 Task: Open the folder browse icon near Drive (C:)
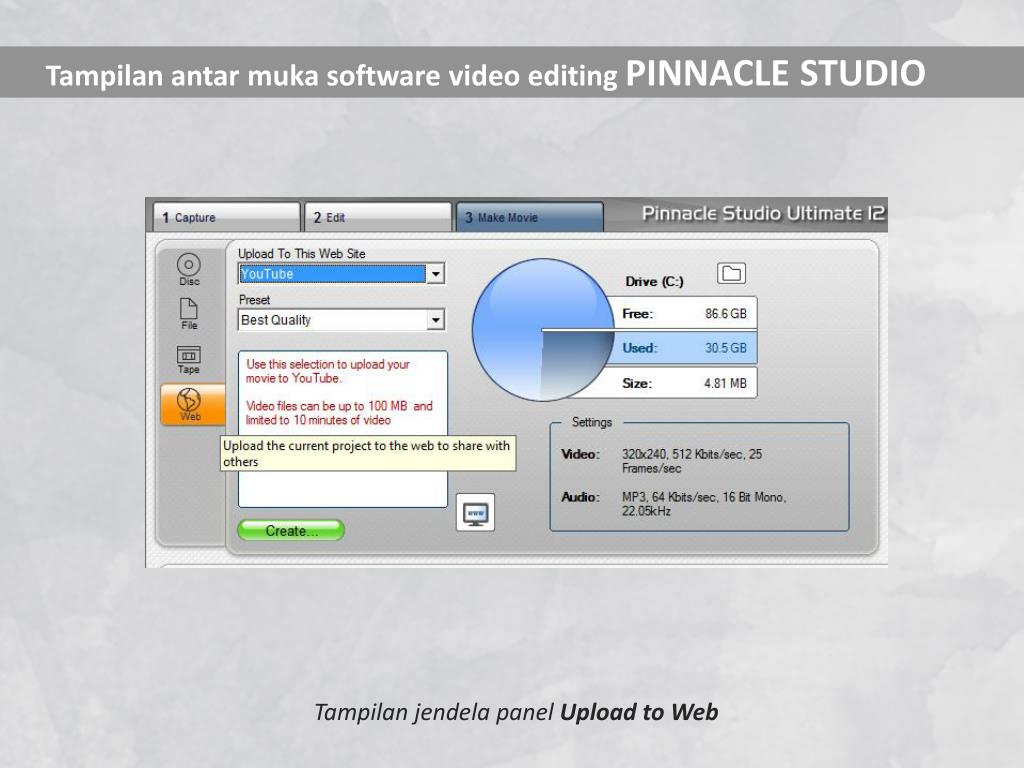731,273
